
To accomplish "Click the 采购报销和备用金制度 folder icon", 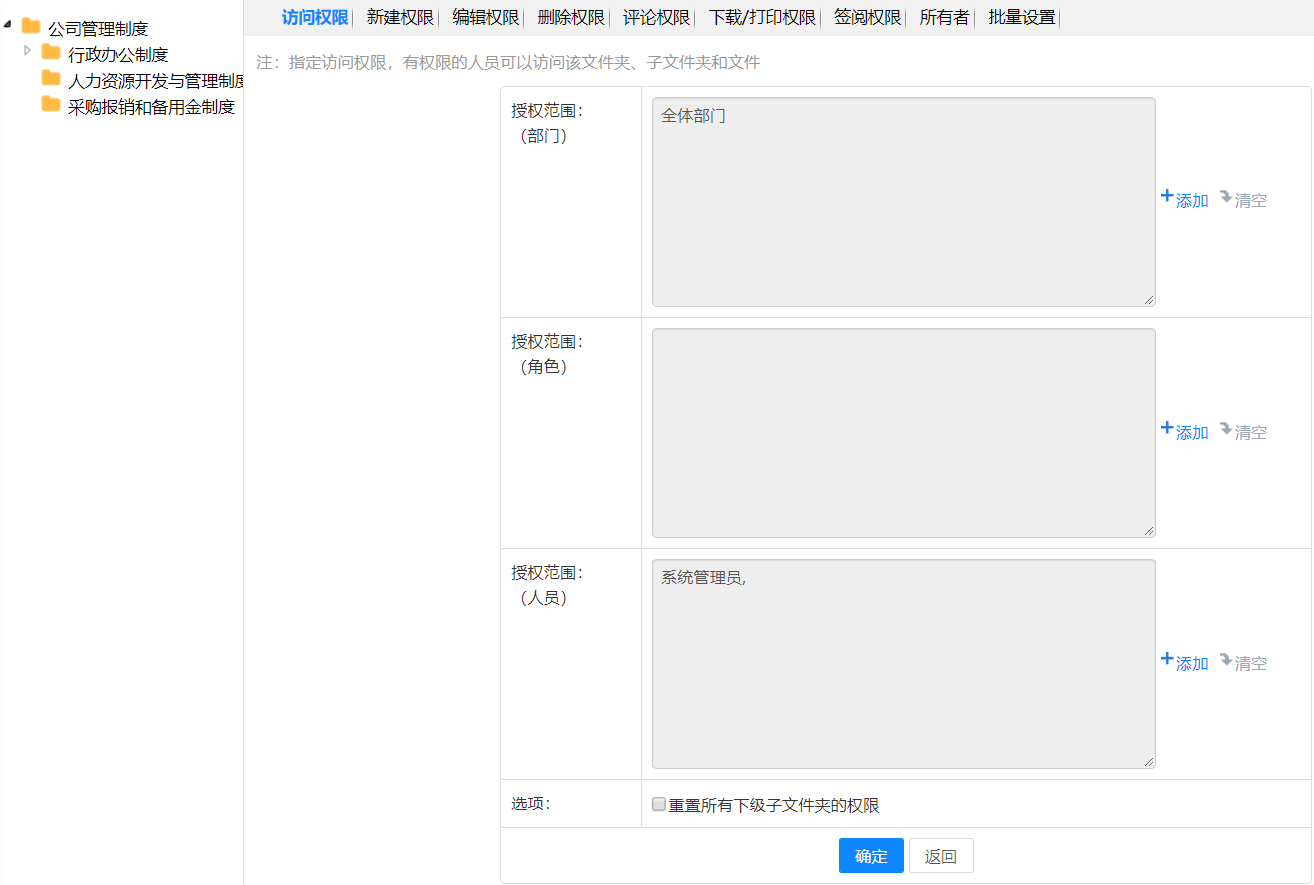I will coord(51,105).
